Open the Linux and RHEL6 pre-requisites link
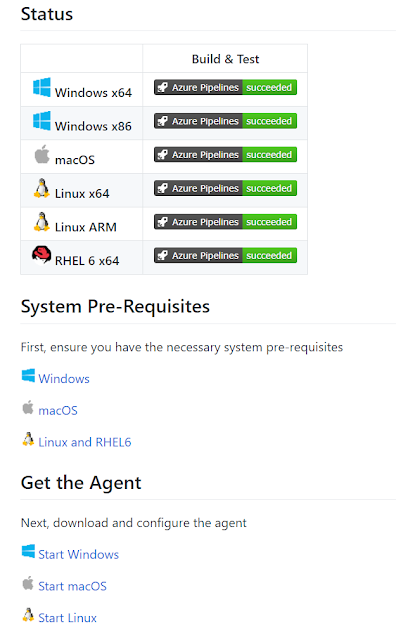 pos(85,442)
